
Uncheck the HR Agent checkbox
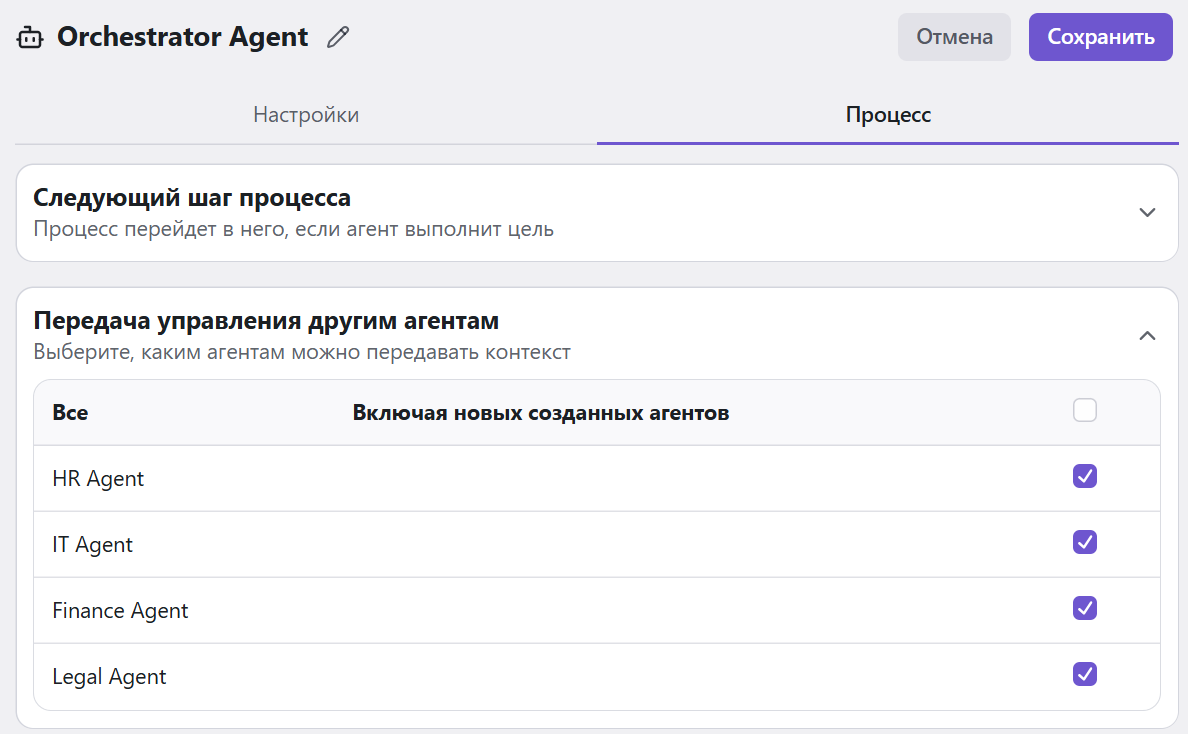click(1085, 476)
